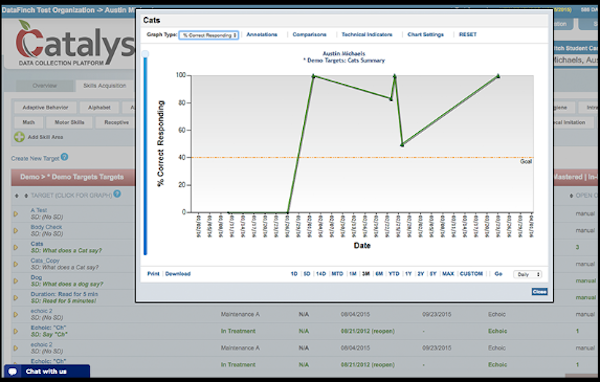Image resolution: width=600 pixels, height=382 pixels.
Task: Close the Cats graph dialog
Action: [540, 292]
